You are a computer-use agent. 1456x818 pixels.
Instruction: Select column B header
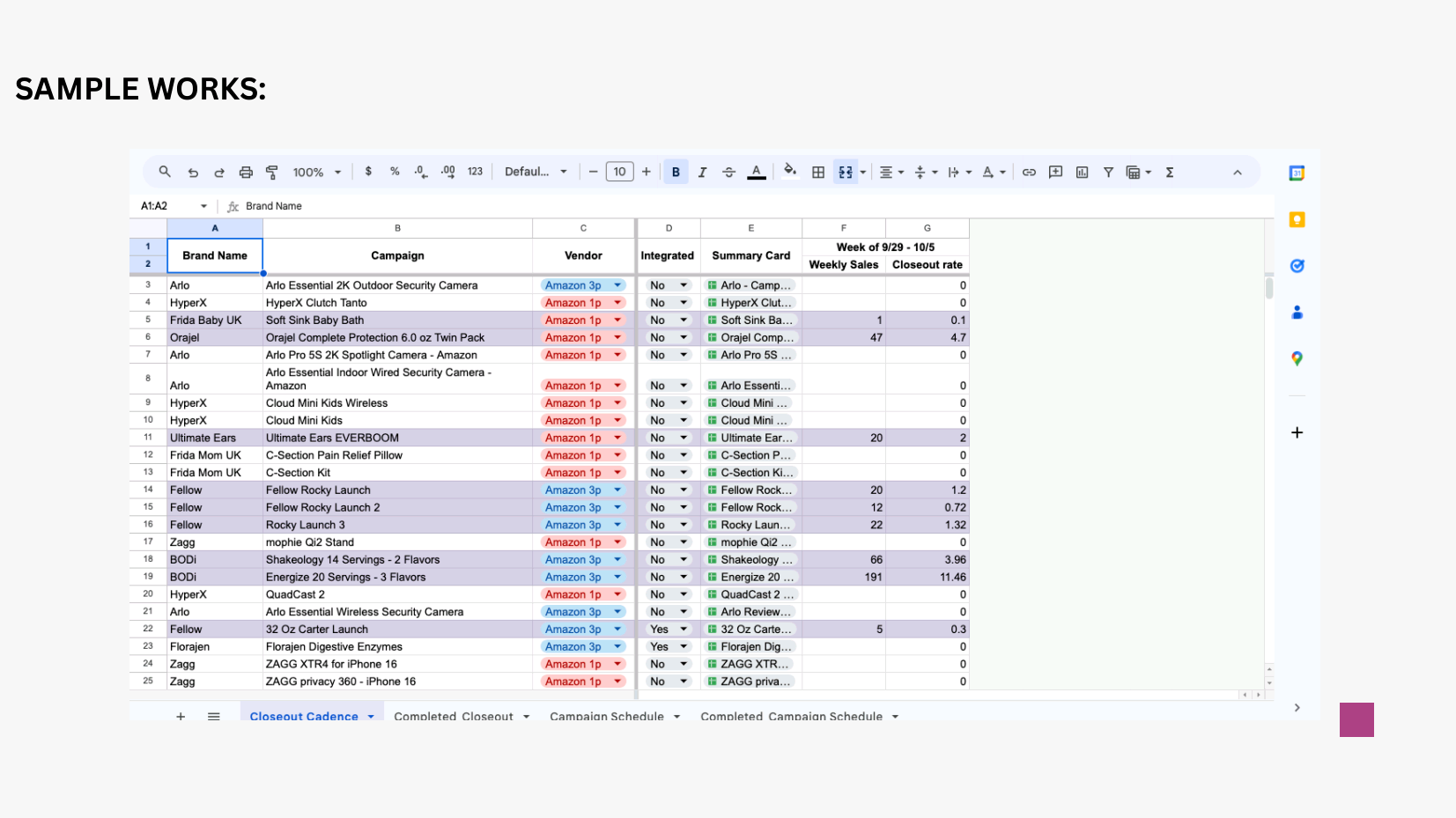397,228
